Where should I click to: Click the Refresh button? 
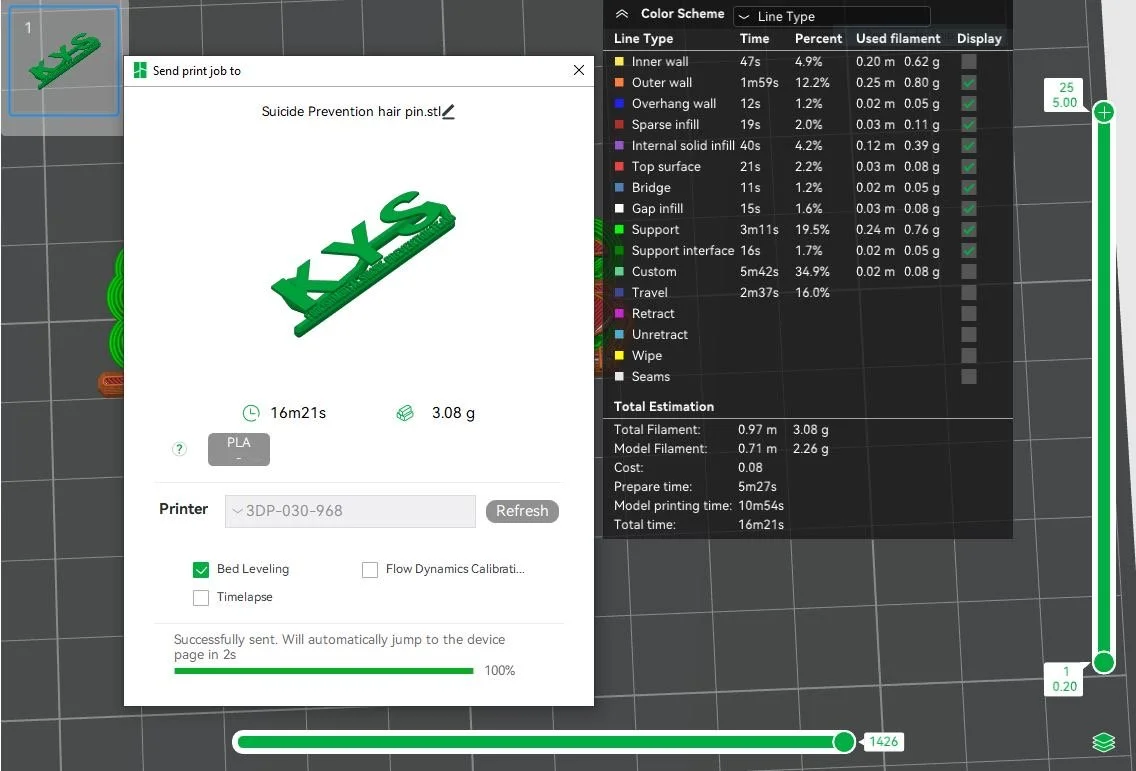tap(522, 511)
